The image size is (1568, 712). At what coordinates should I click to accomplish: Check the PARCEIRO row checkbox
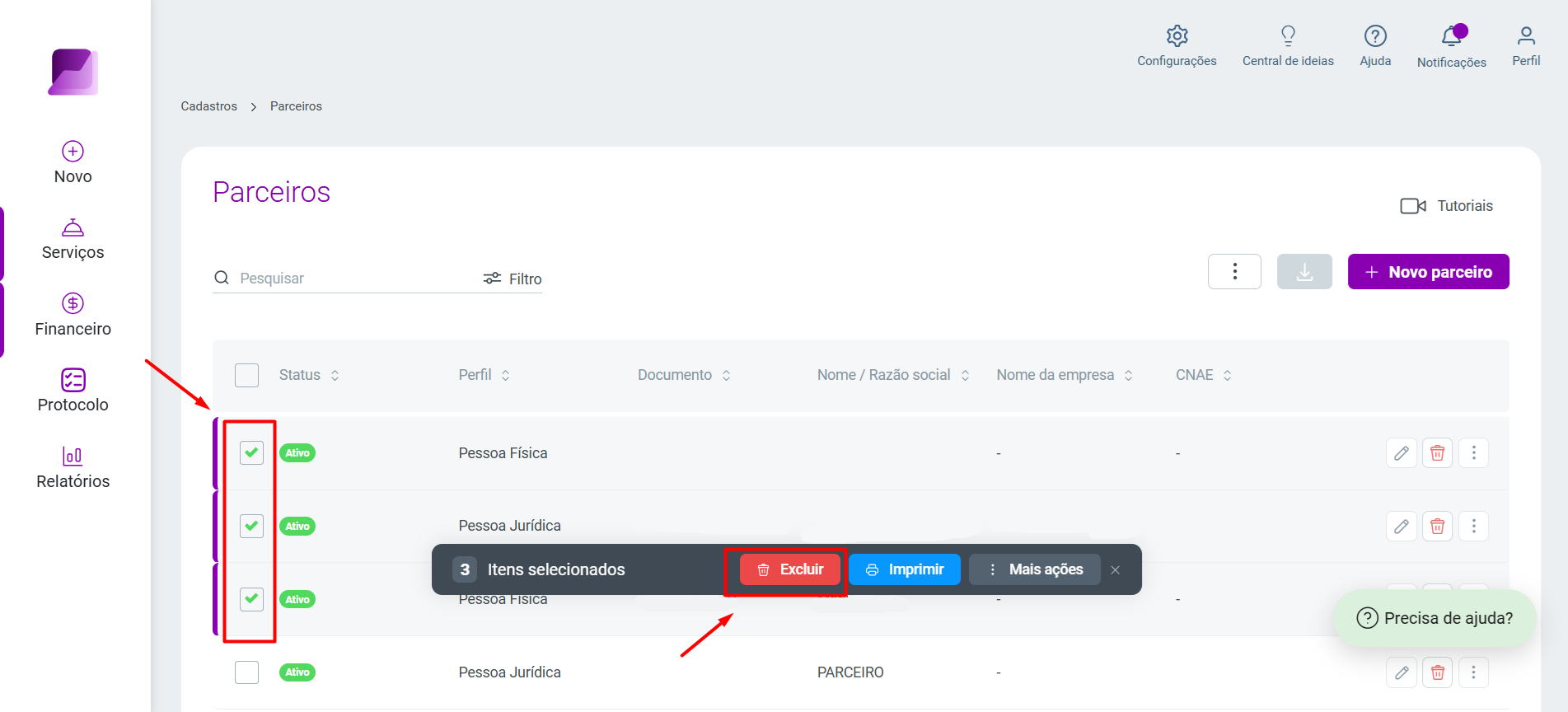point(246,672)
